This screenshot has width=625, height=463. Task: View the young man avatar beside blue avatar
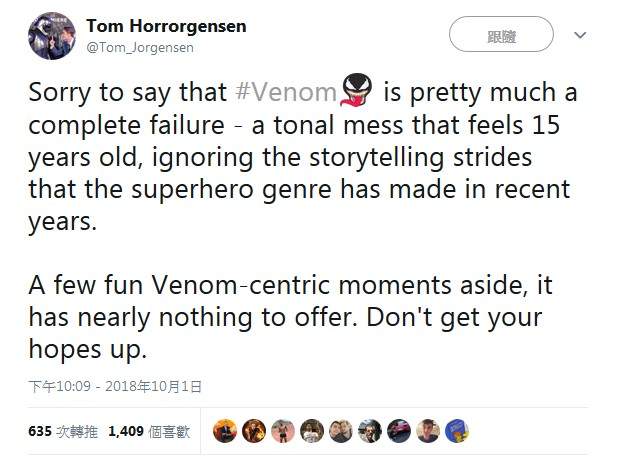(428, 431)
